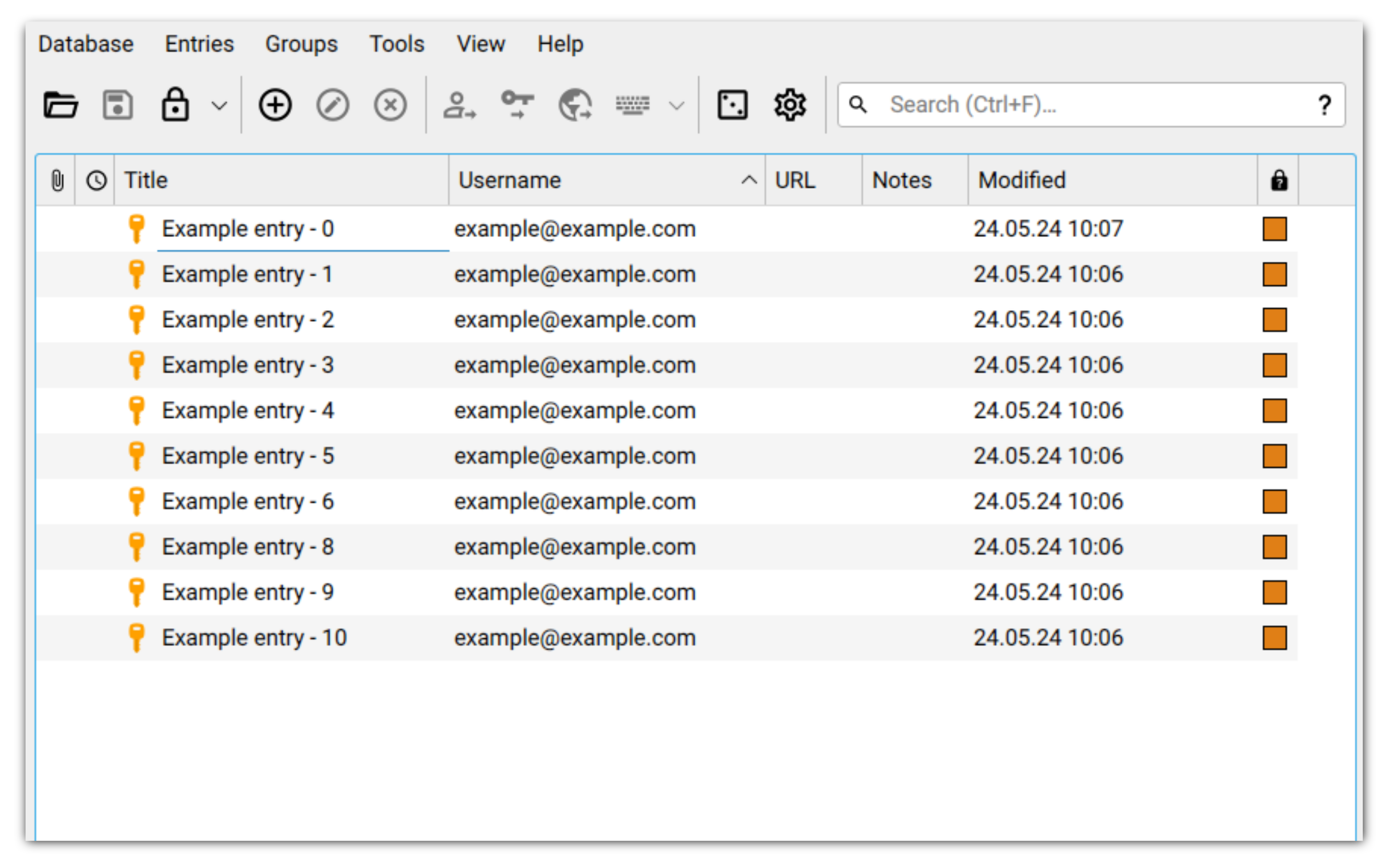The width and height of the screenshot is (1390, 868).
Task: Expand the lock options dropdown
Action: click(218, 105)
